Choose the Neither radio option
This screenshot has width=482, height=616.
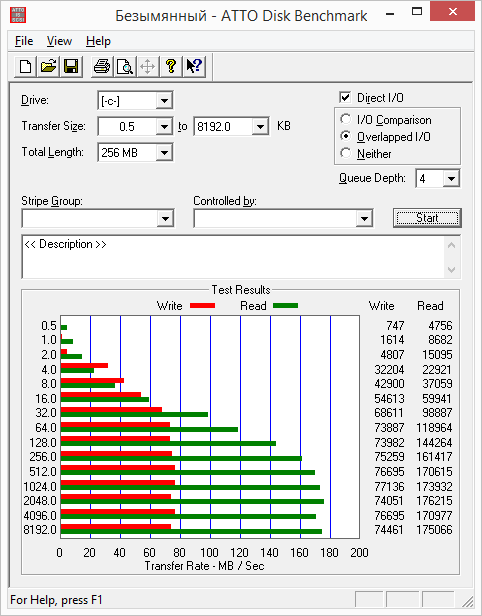tap(345, 153)
